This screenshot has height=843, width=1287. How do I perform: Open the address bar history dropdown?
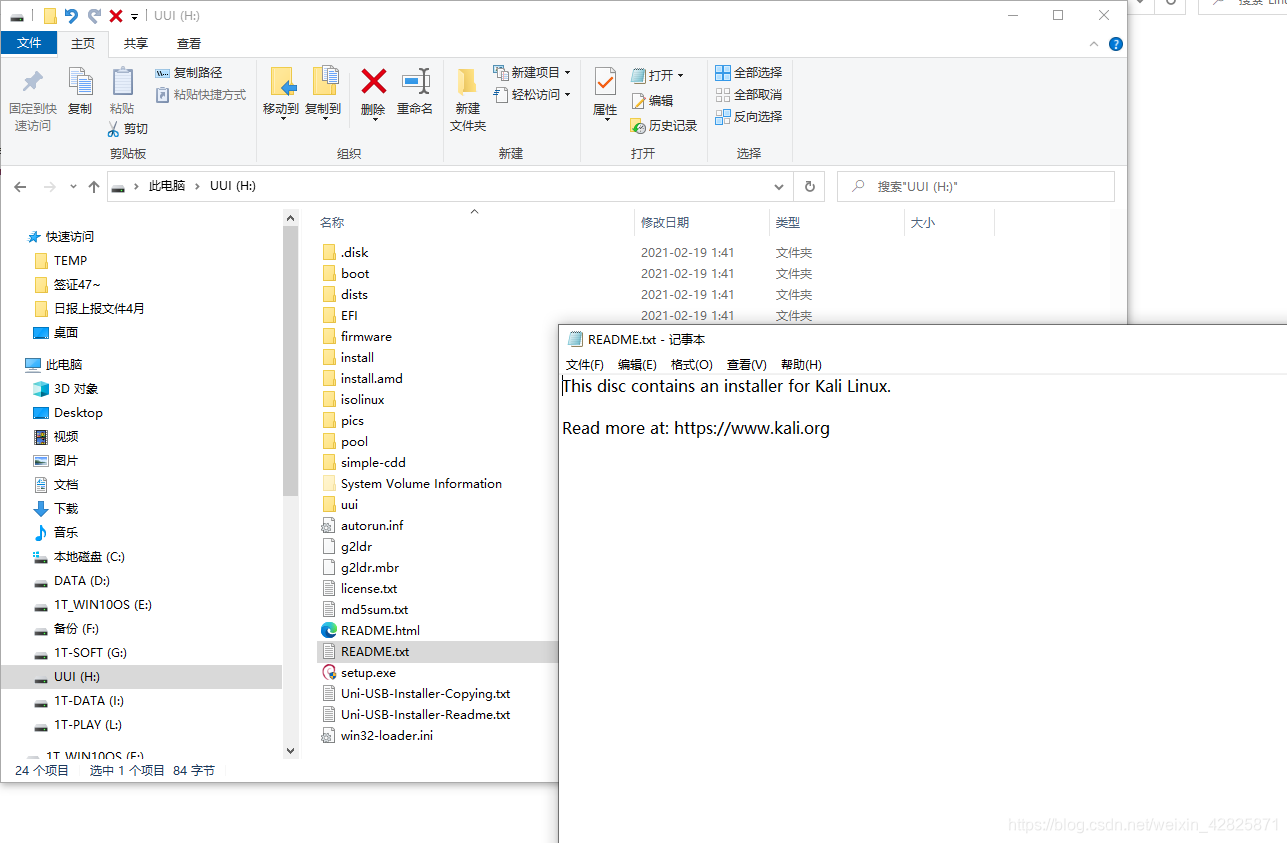(779, 187)
